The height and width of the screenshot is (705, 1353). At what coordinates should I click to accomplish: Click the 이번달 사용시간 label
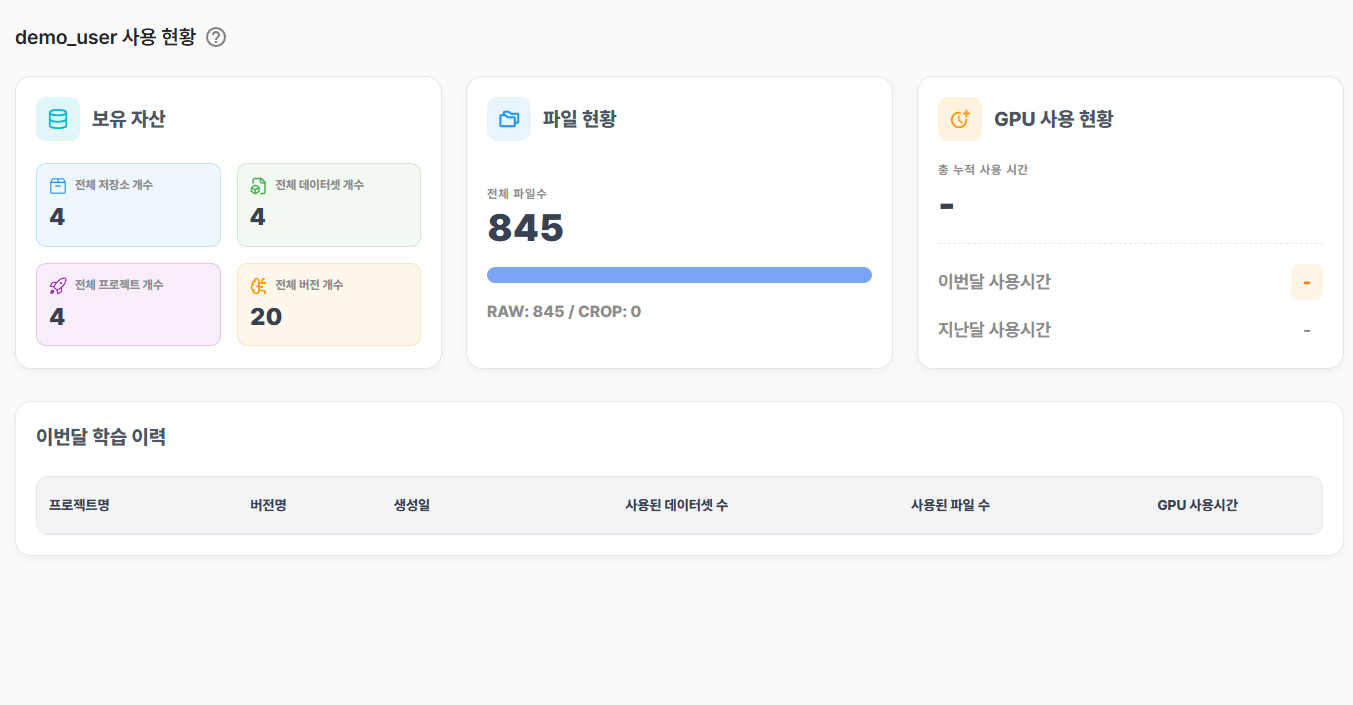point(994,282)
